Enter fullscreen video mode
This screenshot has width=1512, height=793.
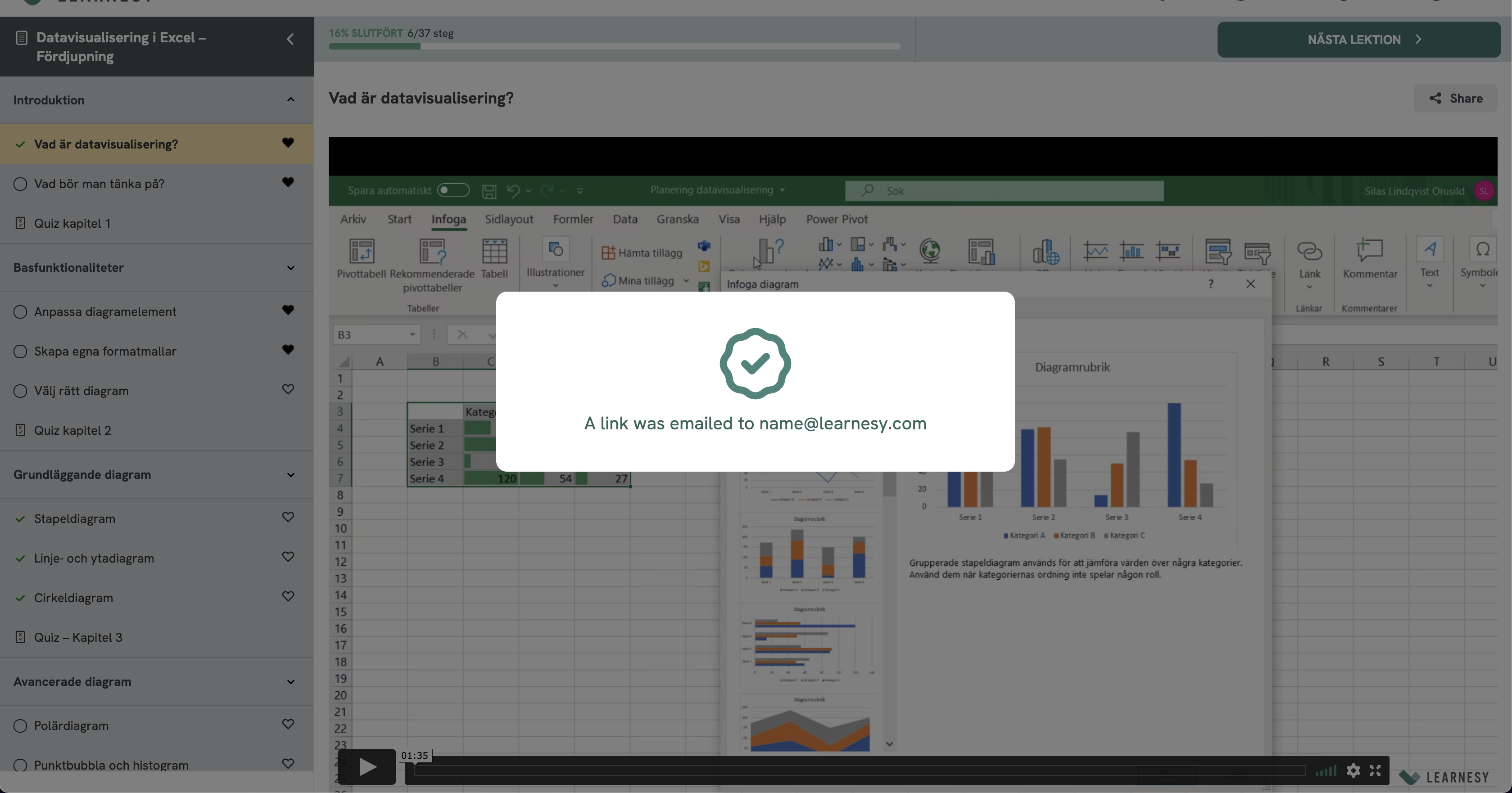[x=1375, y=770]
